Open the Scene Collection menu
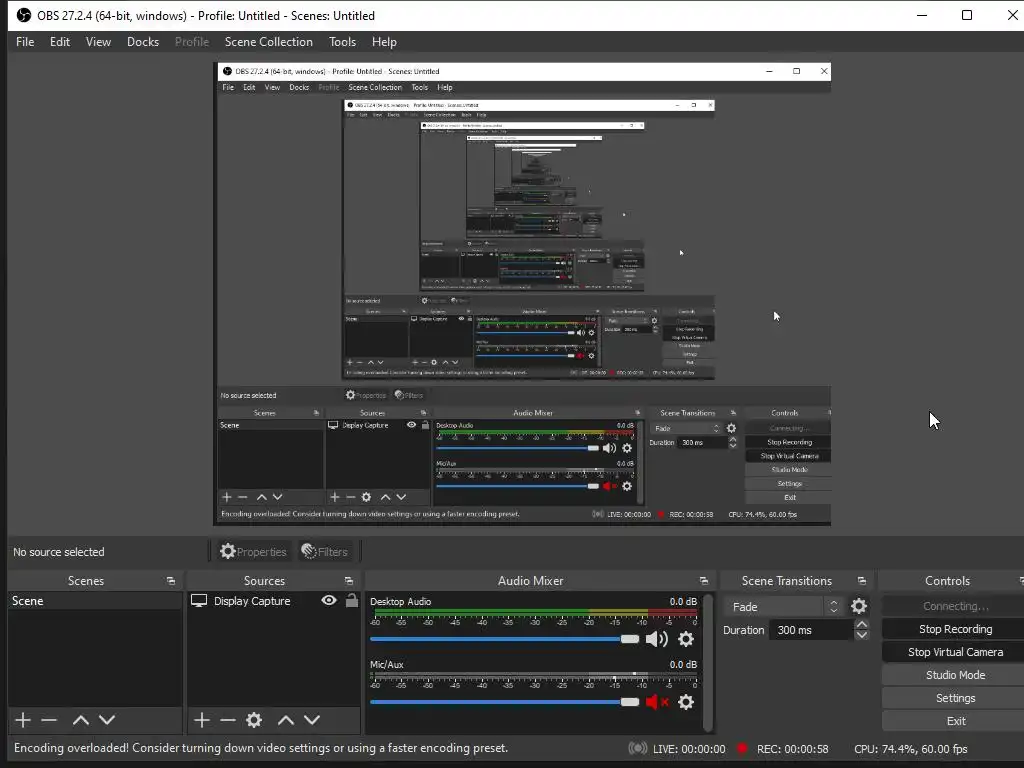The image size is (1024, 768). 268,42
